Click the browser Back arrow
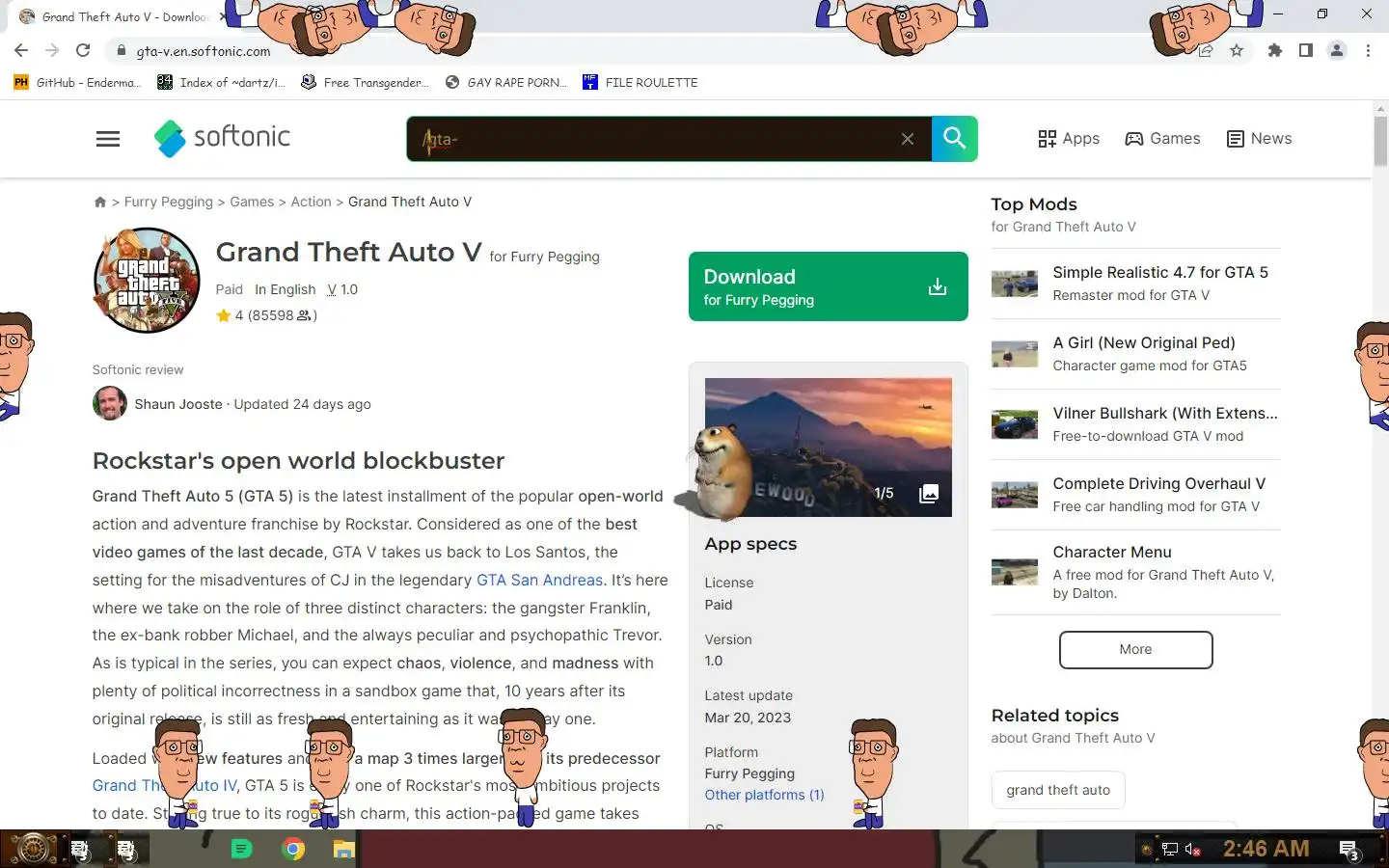 click(21, 50)
